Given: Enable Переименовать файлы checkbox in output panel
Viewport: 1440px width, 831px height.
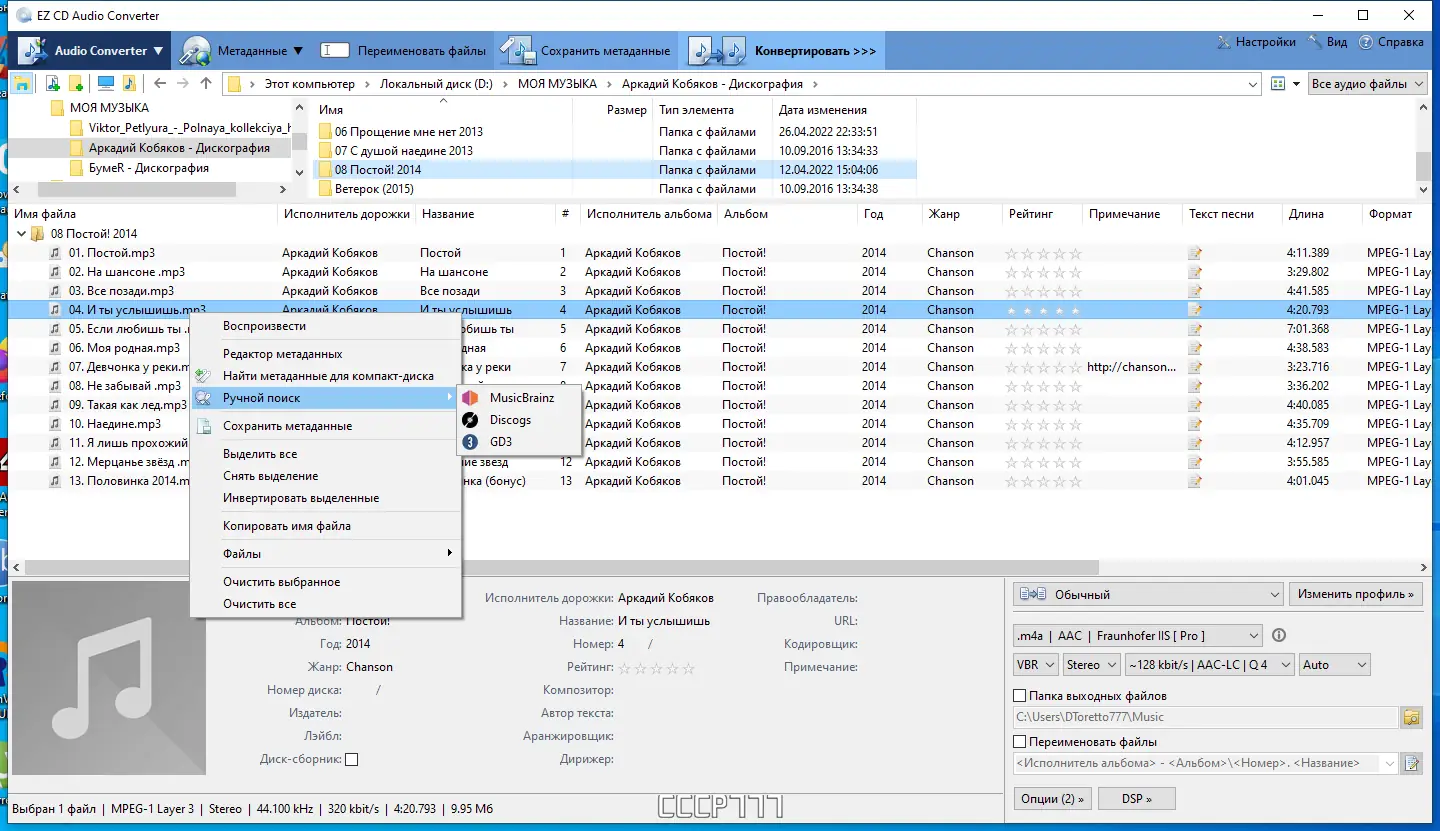Looking at the screenshot, I should pyautogui.click(x=1020, y=742).
